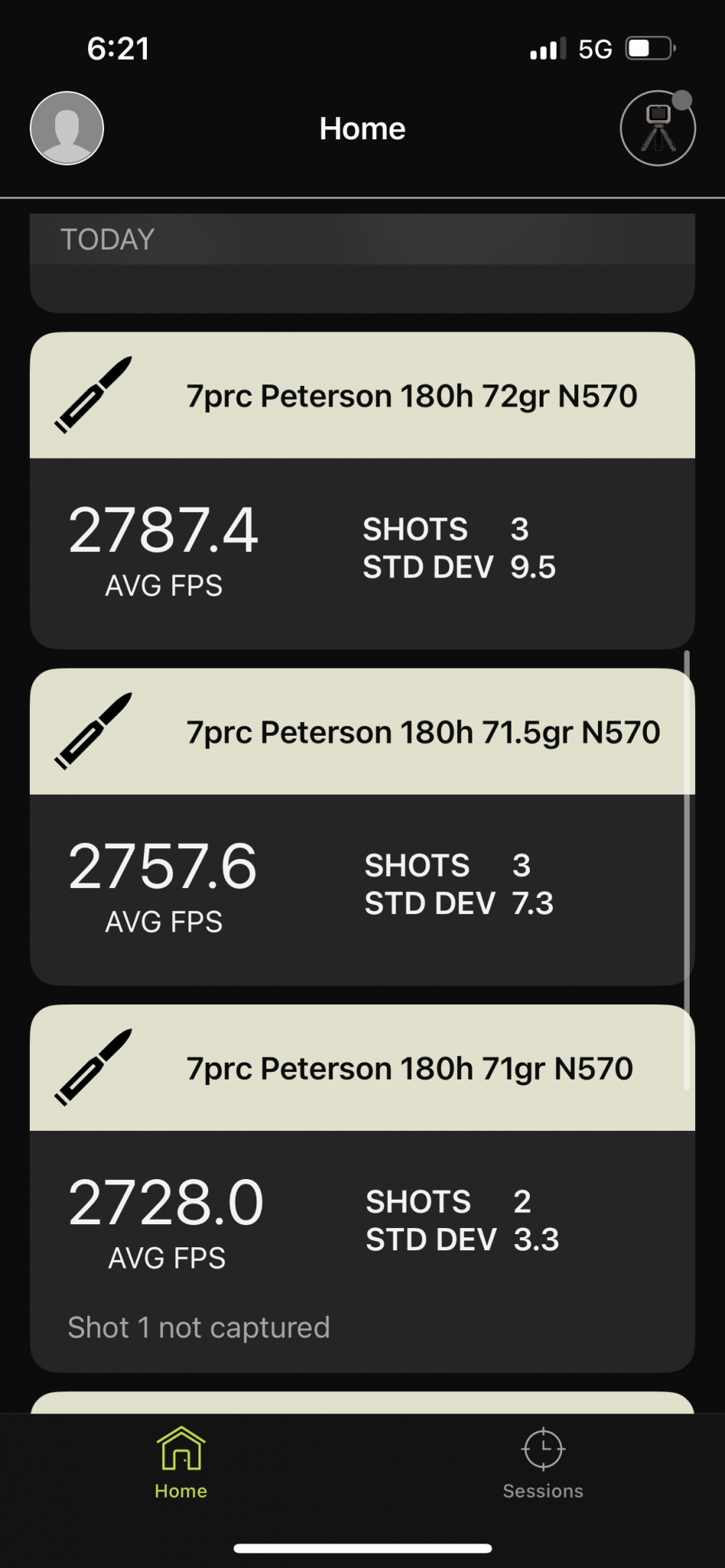
Task: Tap the TODAY section header
Action: click(107, 240)
